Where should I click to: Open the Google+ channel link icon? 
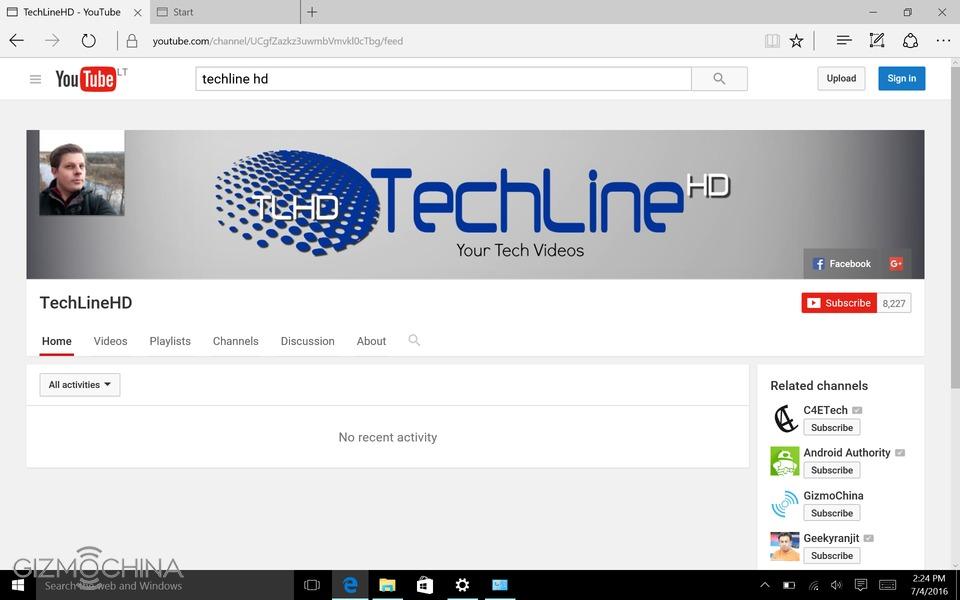click(x=896, y=264)
